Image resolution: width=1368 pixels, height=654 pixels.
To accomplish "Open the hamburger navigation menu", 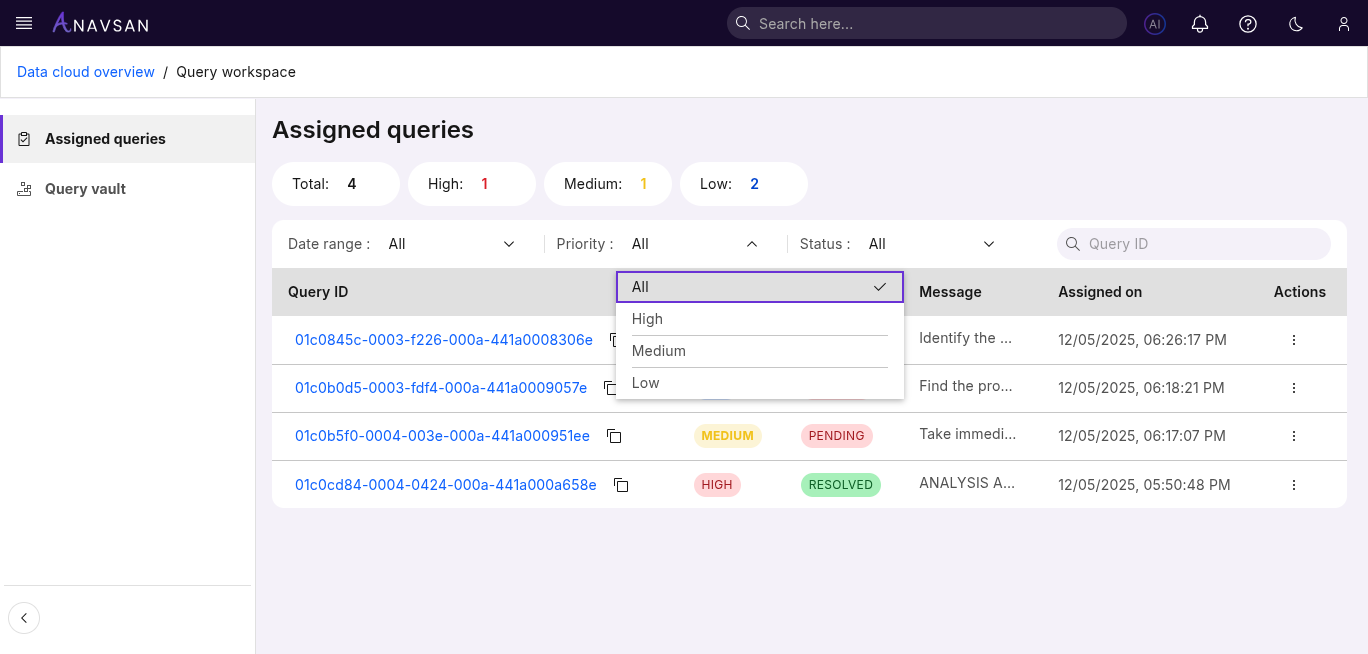I will tap(25, 23).
